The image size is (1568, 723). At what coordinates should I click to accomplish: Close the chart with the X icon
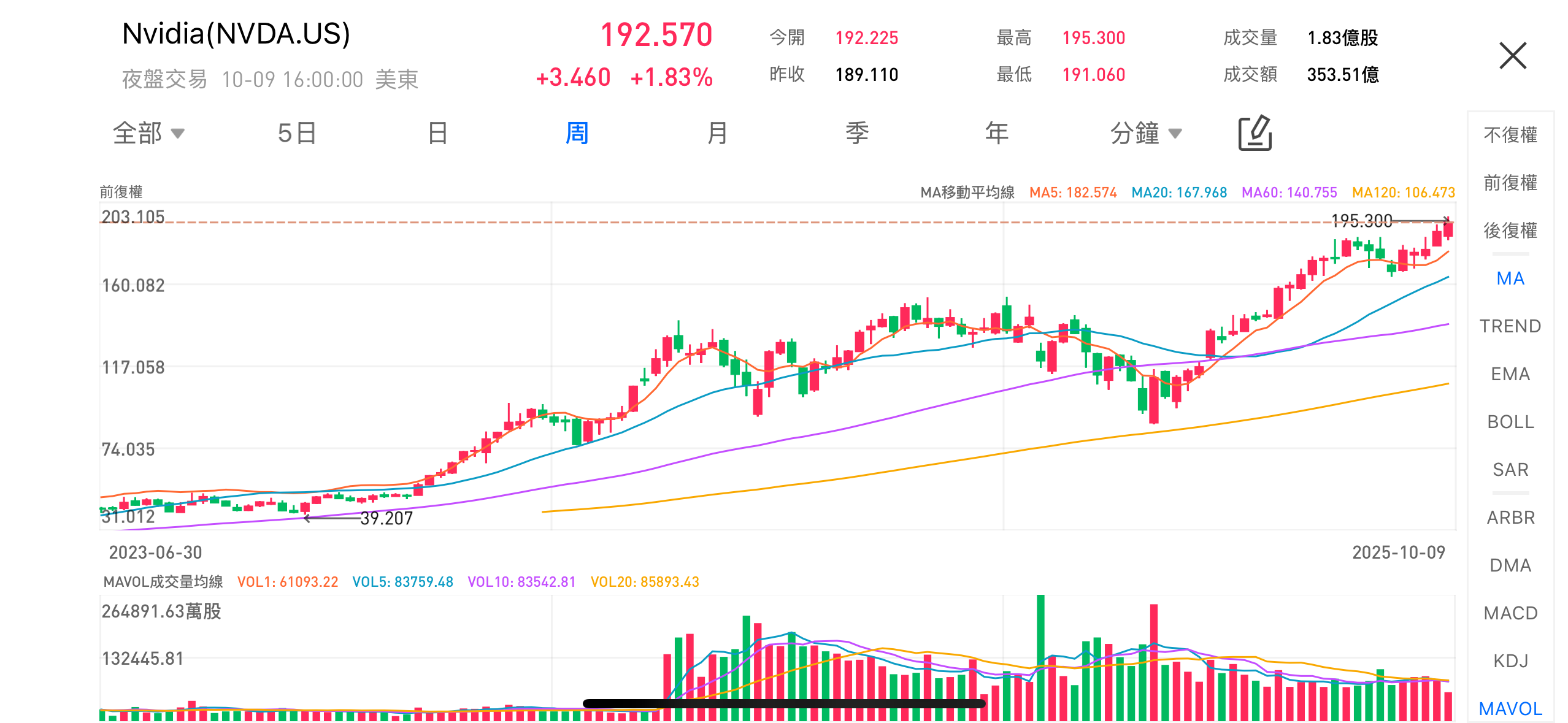(1512, 56)
